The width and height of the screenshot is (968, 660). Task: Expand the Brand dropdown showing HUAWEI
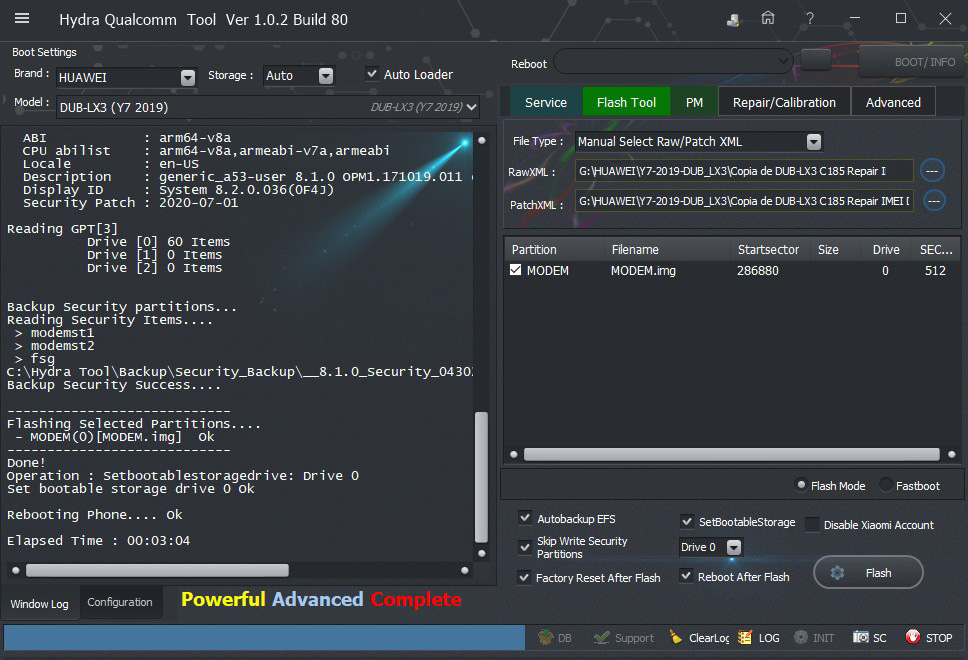187,77
